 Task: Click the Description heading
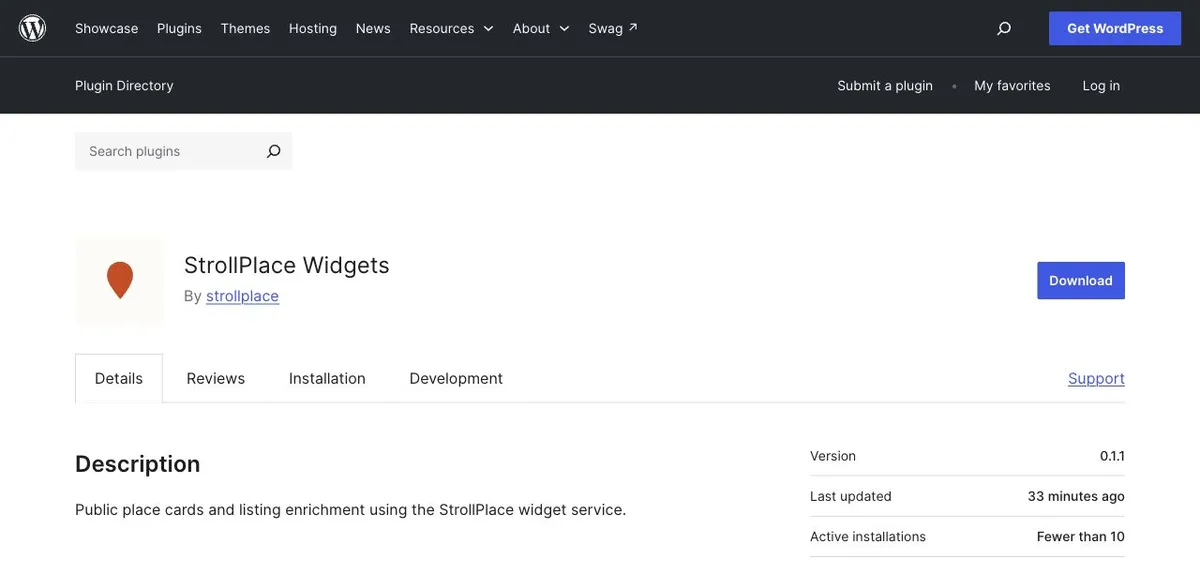[x=138, y=464]
